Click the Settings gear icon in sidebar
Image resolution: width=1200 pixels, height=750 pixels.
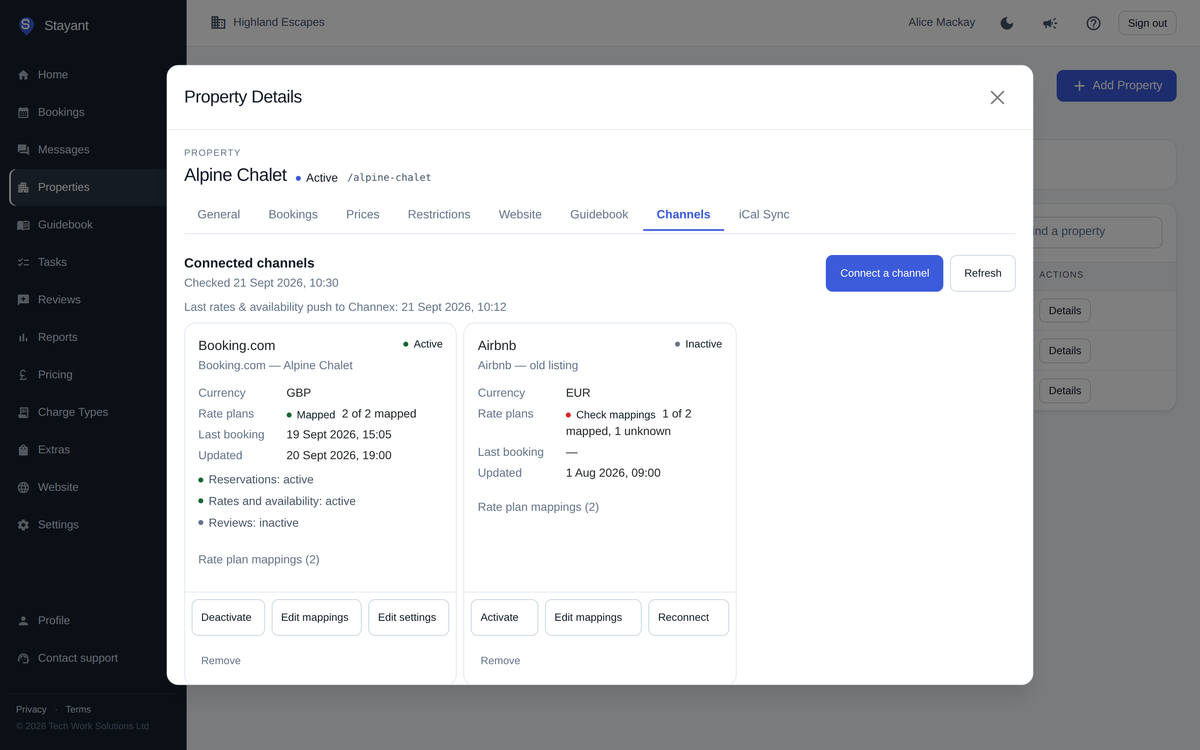[23, 525]
